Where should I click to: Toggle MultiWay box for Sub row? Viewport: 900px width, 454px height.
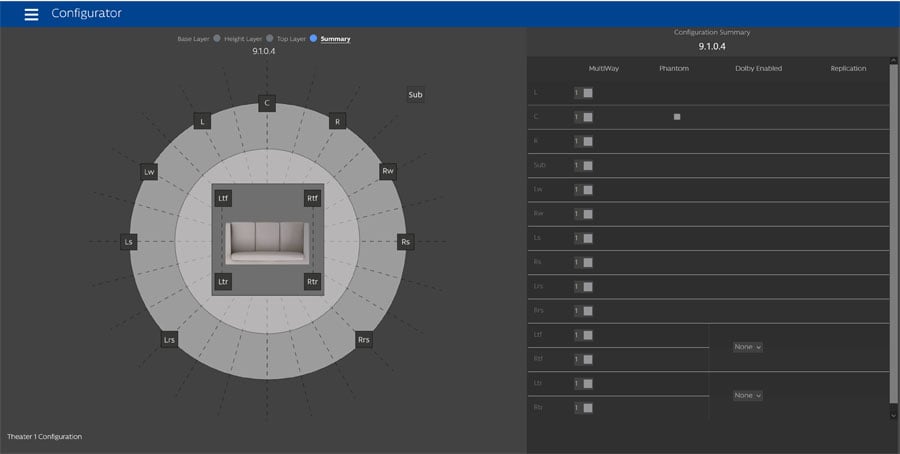588,166
